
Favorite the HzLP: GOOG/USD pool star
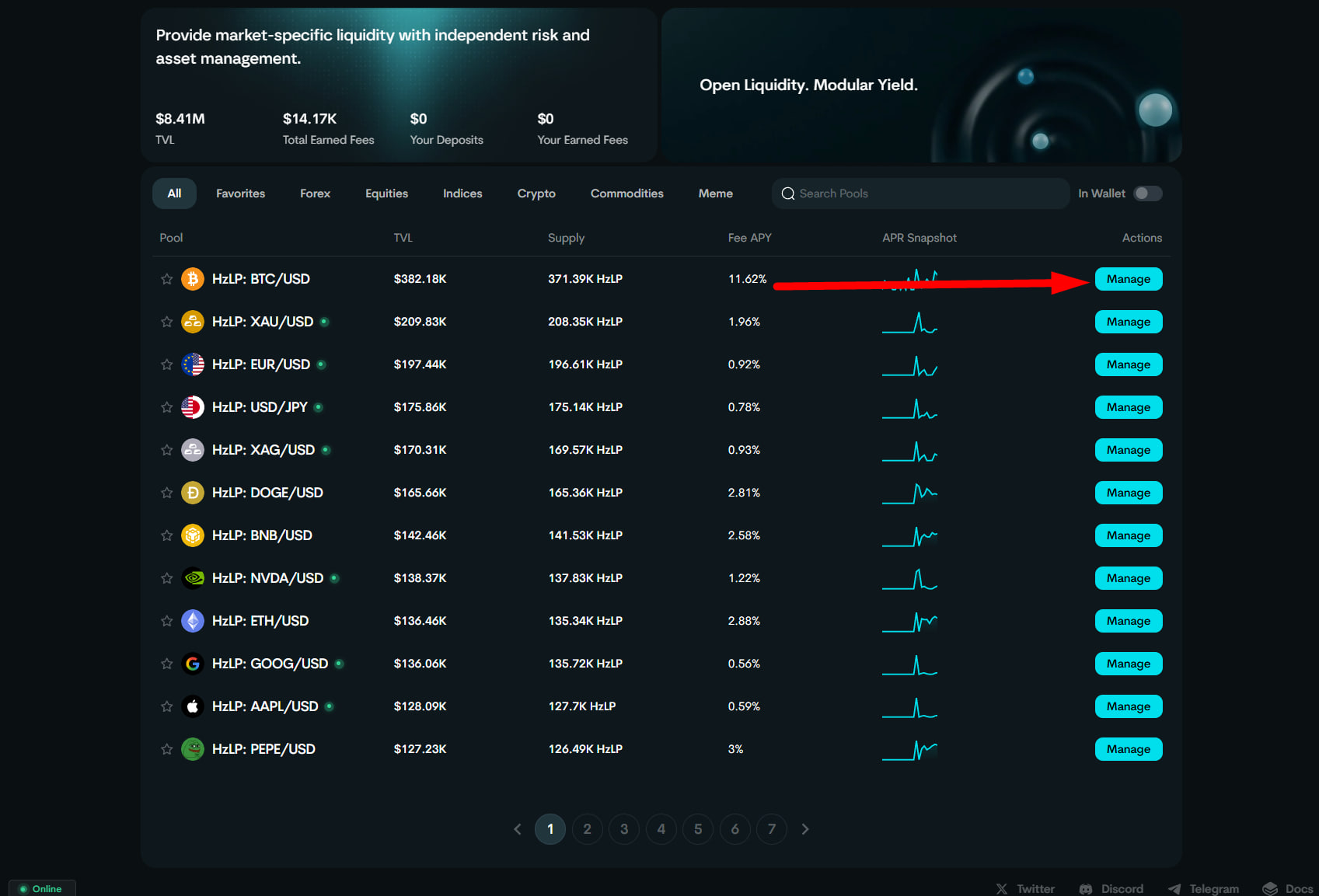point(166,664)
